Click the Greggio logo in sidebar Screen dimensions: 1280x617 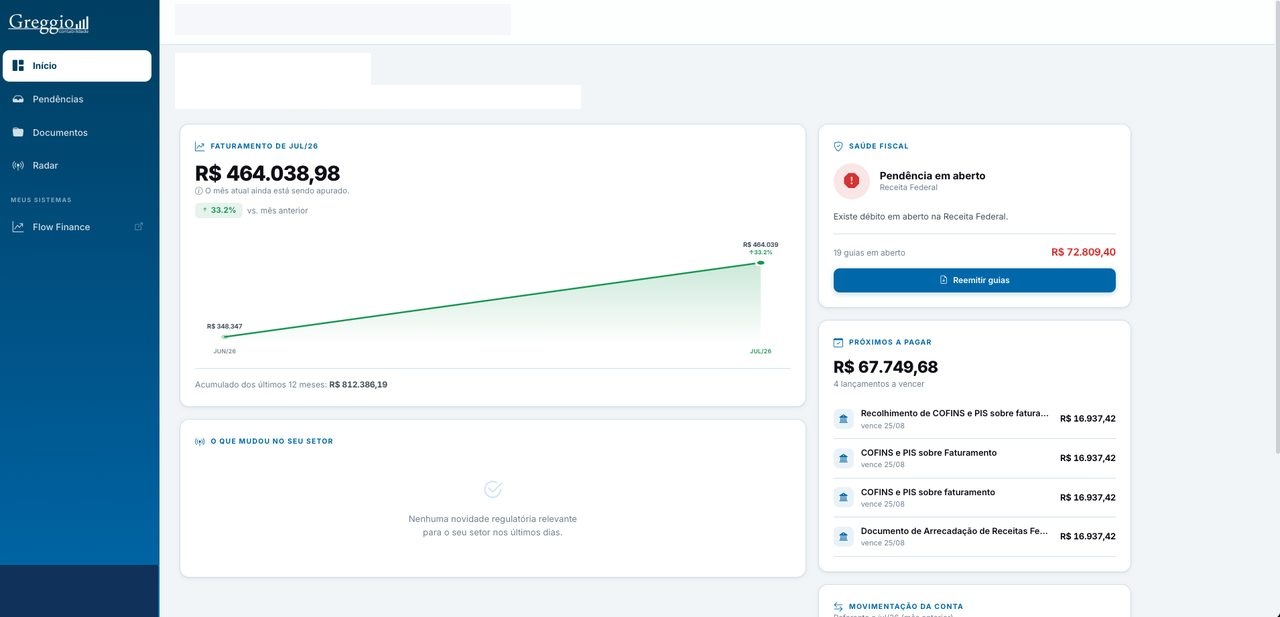point(49,22)
